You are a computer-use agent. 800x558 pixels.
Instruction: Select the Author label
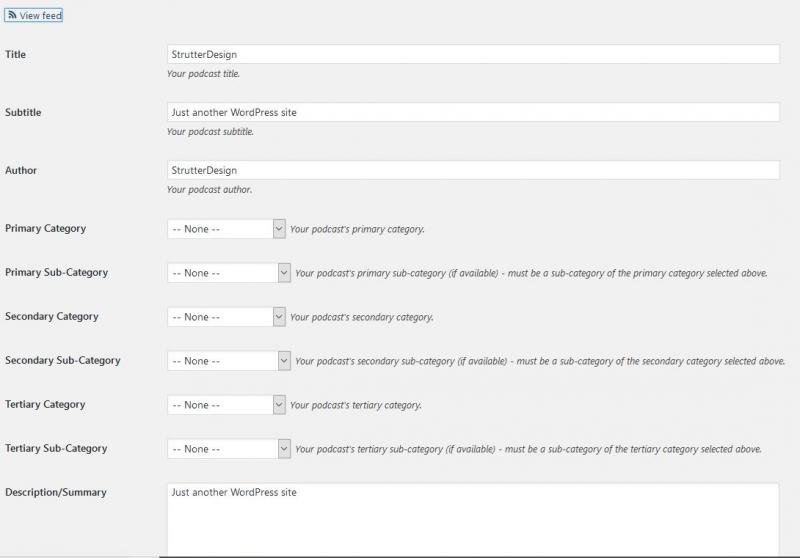pyautogui.click(x=21, y=170)
